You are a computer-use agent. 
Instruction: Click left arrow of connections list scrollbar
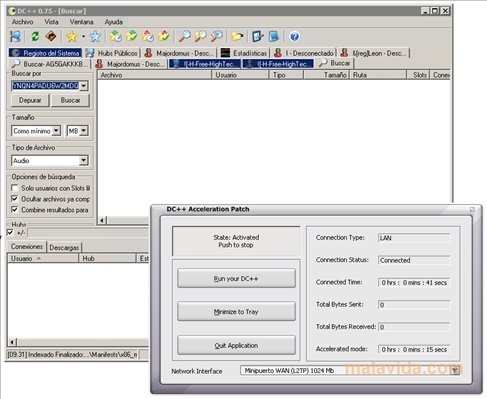point(12,342)
